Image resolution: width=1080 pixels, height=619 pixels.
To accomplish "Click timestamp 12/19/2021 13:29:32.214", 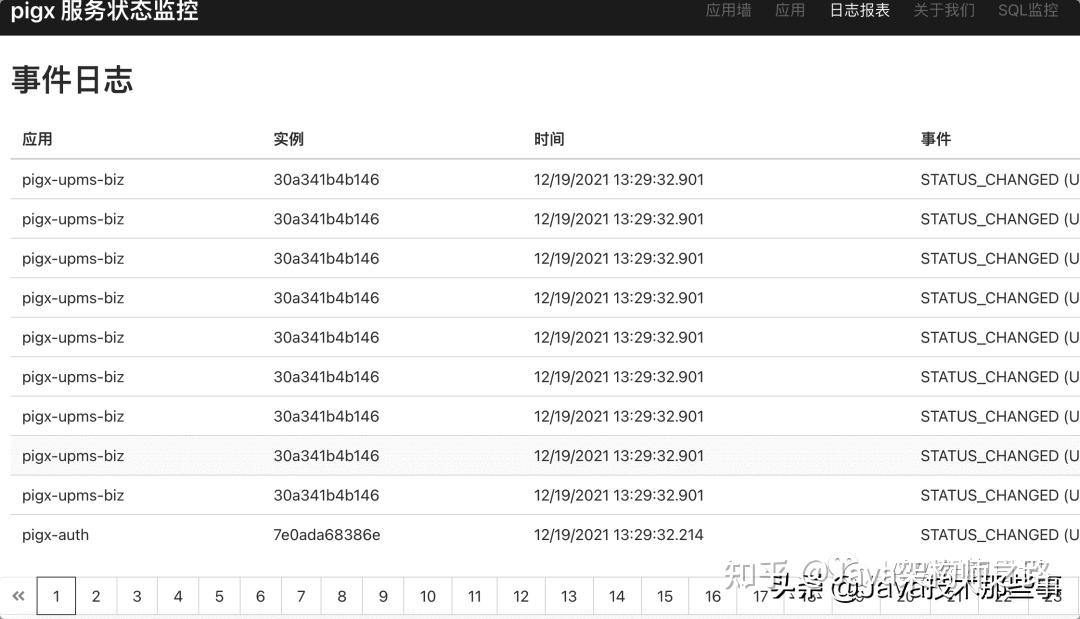I will pyautogui.click(x=619, y=535).
